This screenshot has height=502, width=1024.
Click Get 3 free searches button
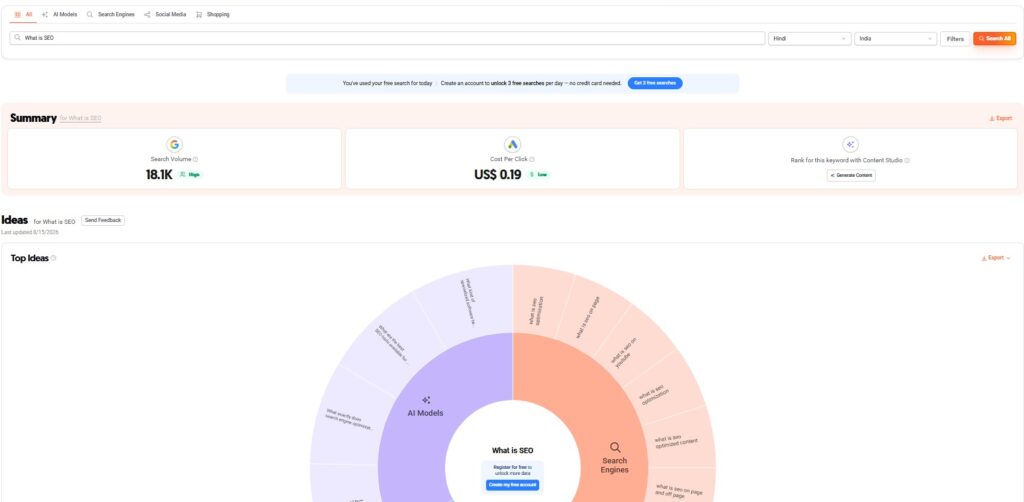click(x=655, y=83)
